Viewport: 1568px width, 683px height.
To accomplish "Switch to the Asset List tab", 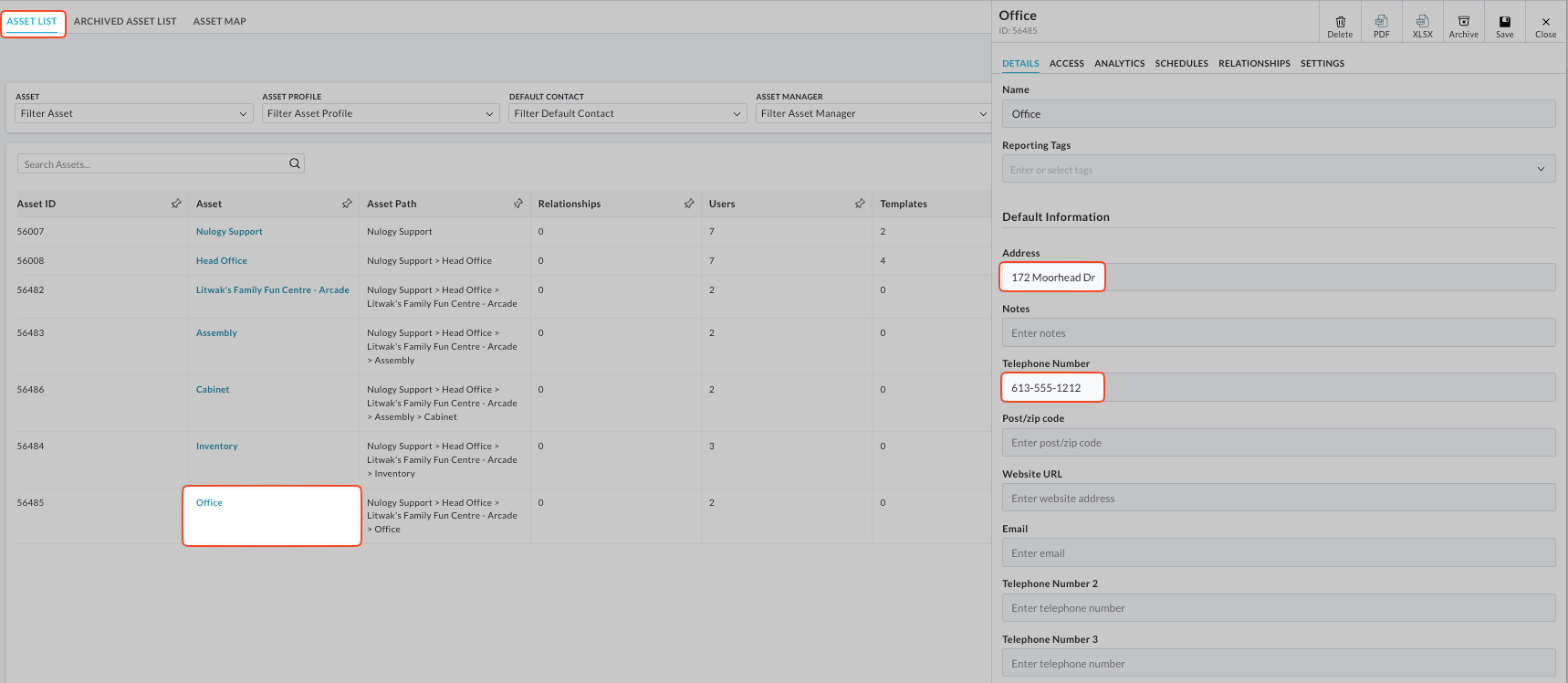I will click(32, 21).
